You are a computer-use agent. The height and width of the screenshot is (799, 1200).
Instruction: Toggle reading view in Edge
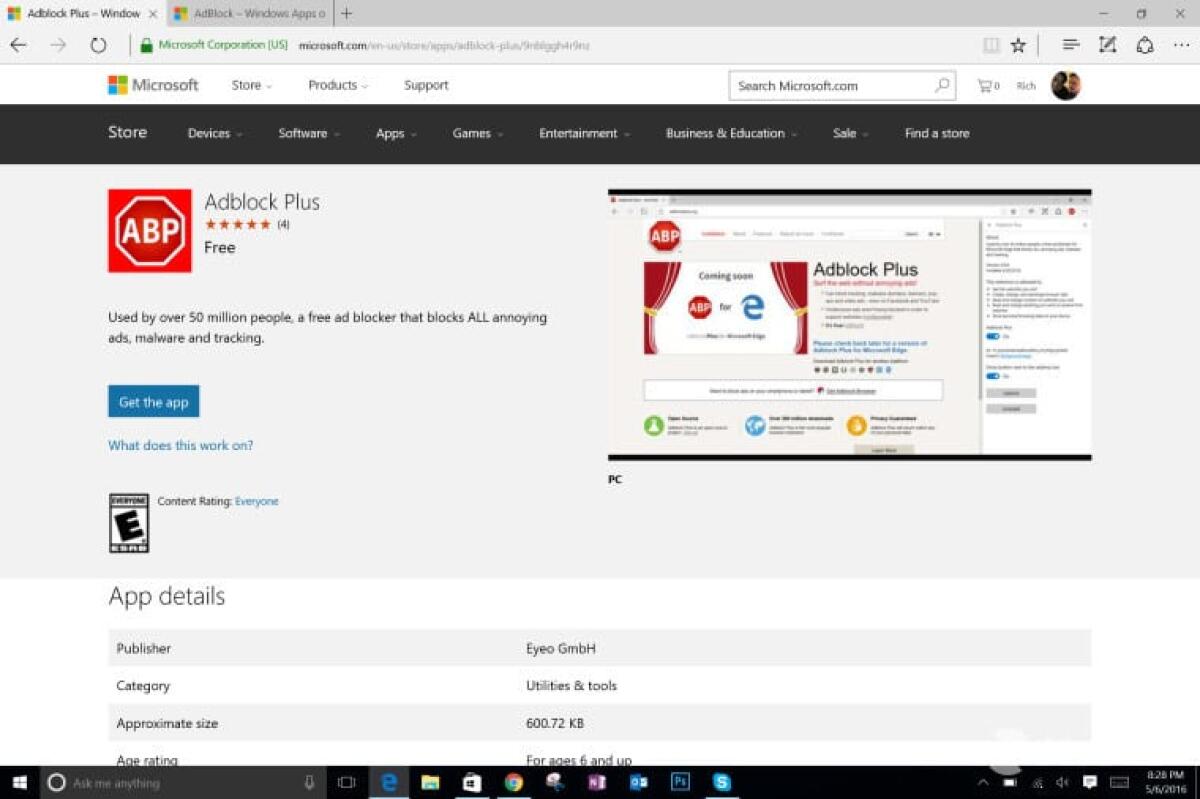pyautogui.click(x=991, y=45)
